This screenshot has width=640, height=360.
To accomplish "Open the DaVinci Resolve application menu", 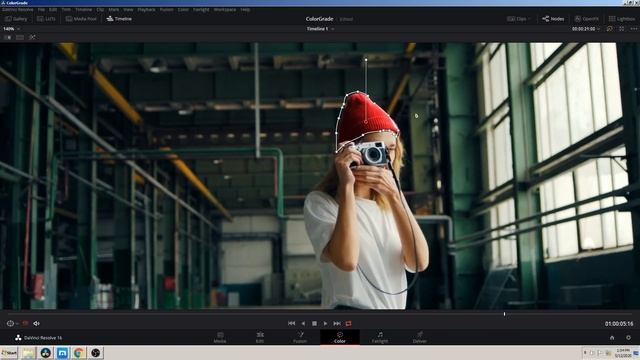I will (x=18, y=9).
